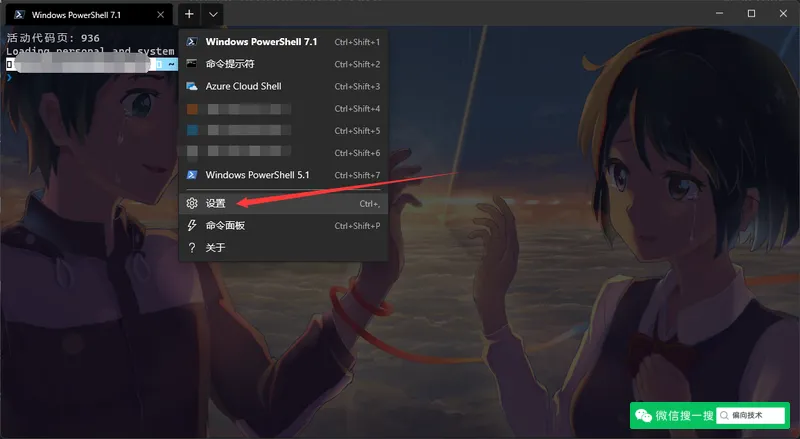Image resolution: width=800 pixels, height=439 pixels.
Task: Select the blurred profile with Ctrl+Shift+5 shortcut
Action: 283,131
